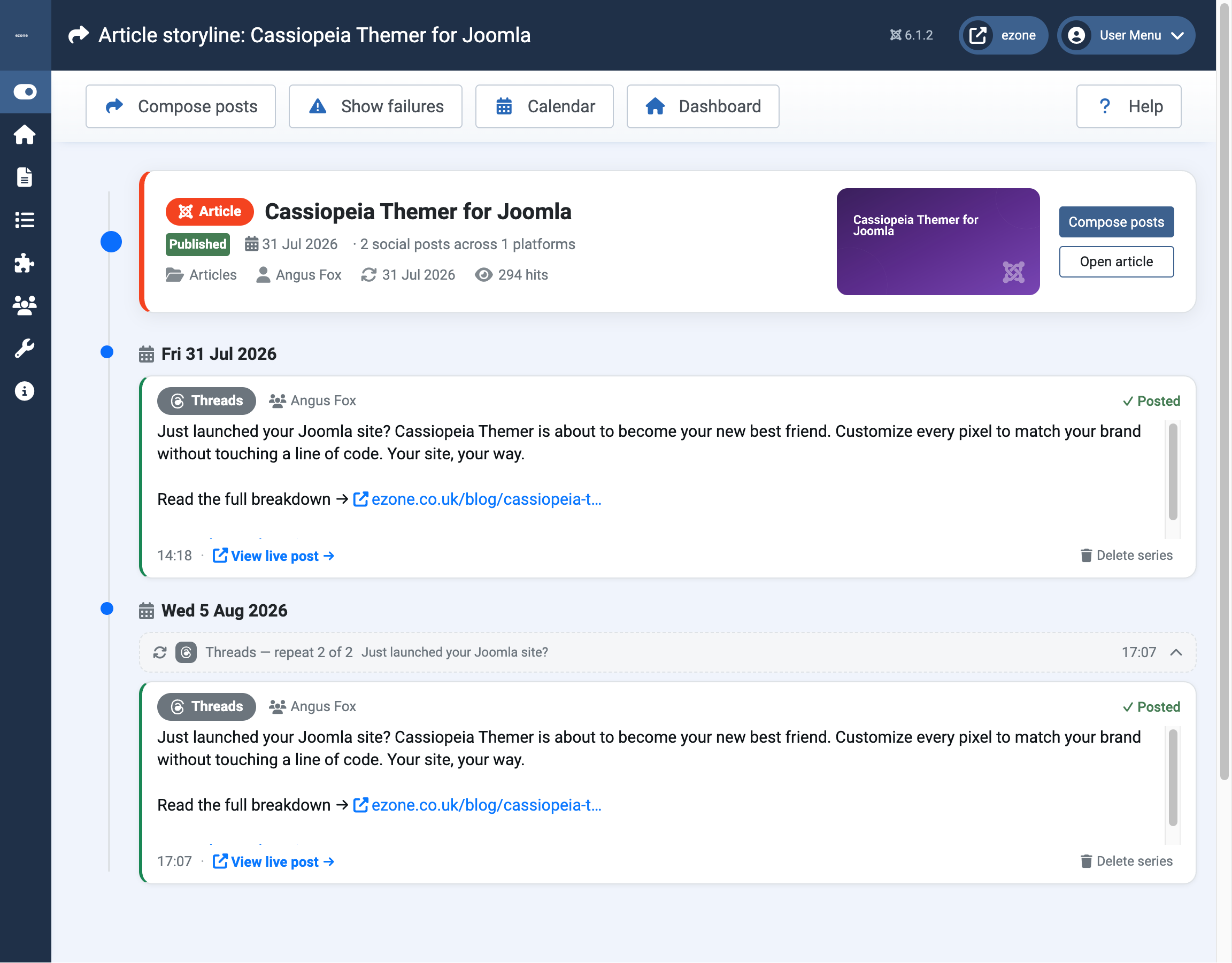
Task: Click the Open article button
Action: click(1116, 262)
